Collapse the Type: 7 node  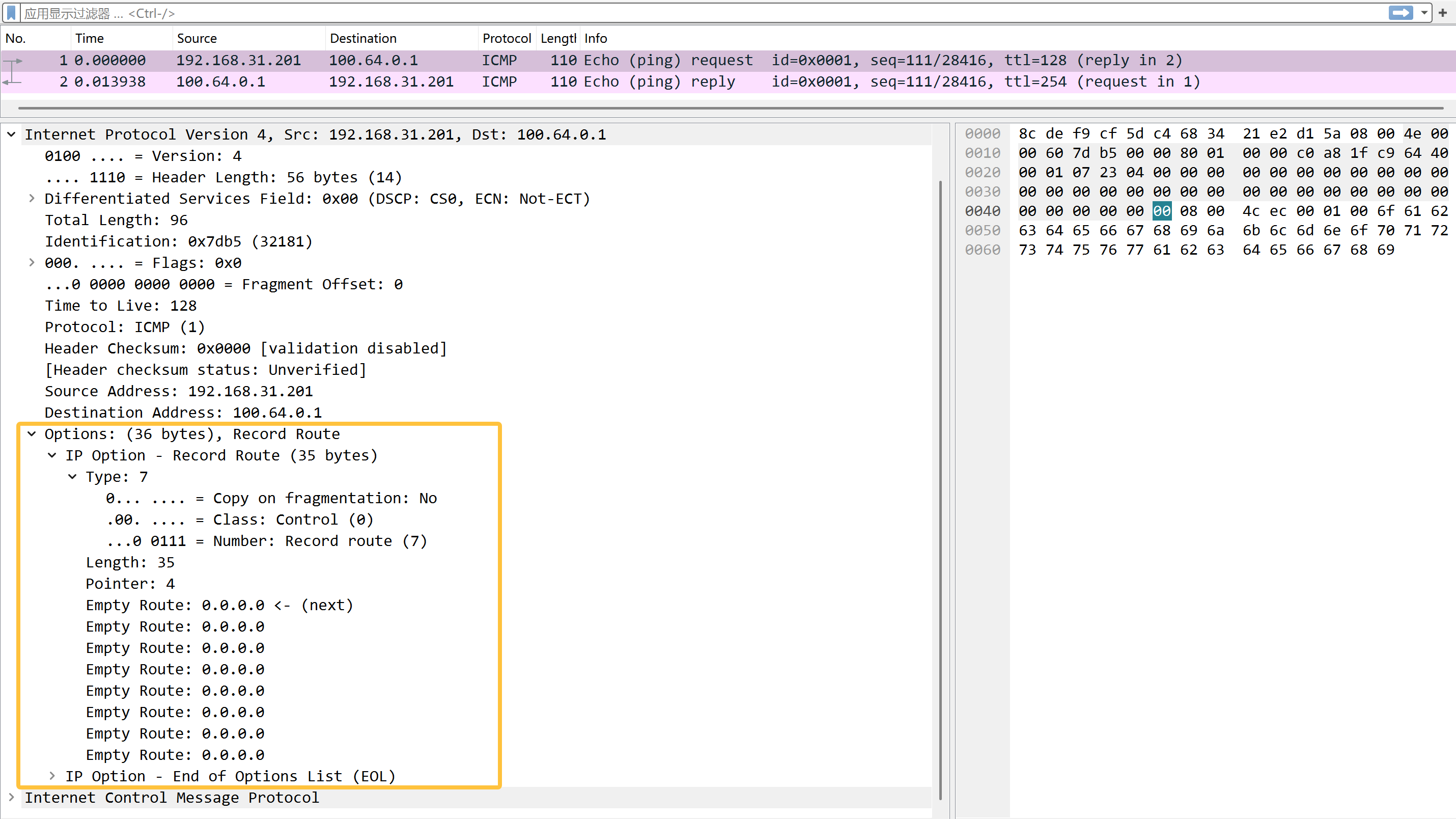(x=72, y=477)
